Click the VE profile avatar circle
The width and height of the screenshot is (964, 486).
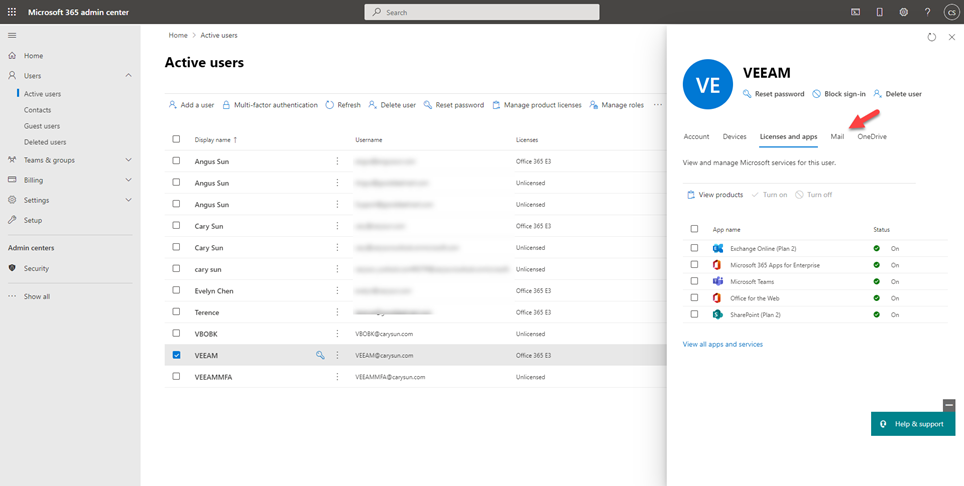tap(708, 85)
